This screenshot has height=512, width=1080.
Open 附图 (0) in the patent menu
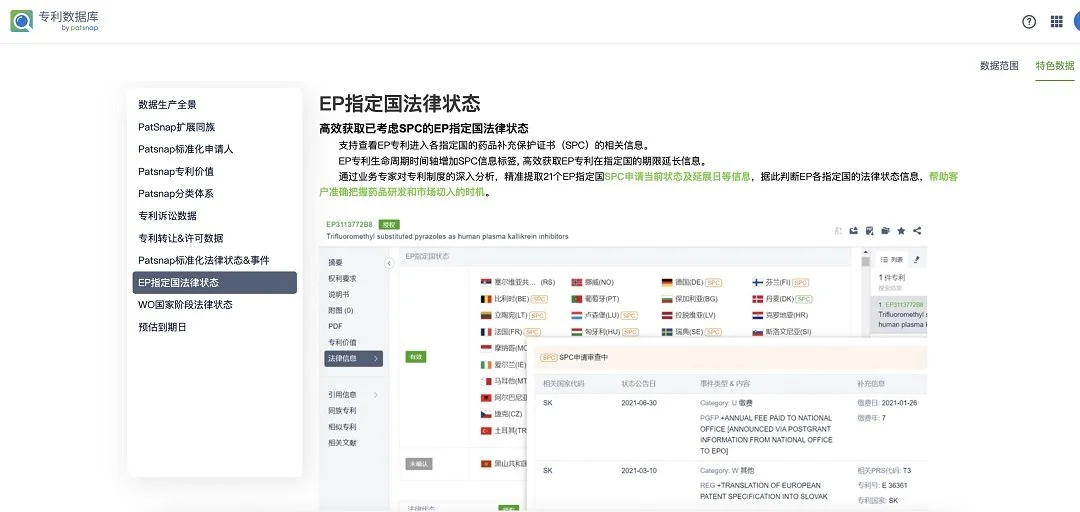click(341, 310)
